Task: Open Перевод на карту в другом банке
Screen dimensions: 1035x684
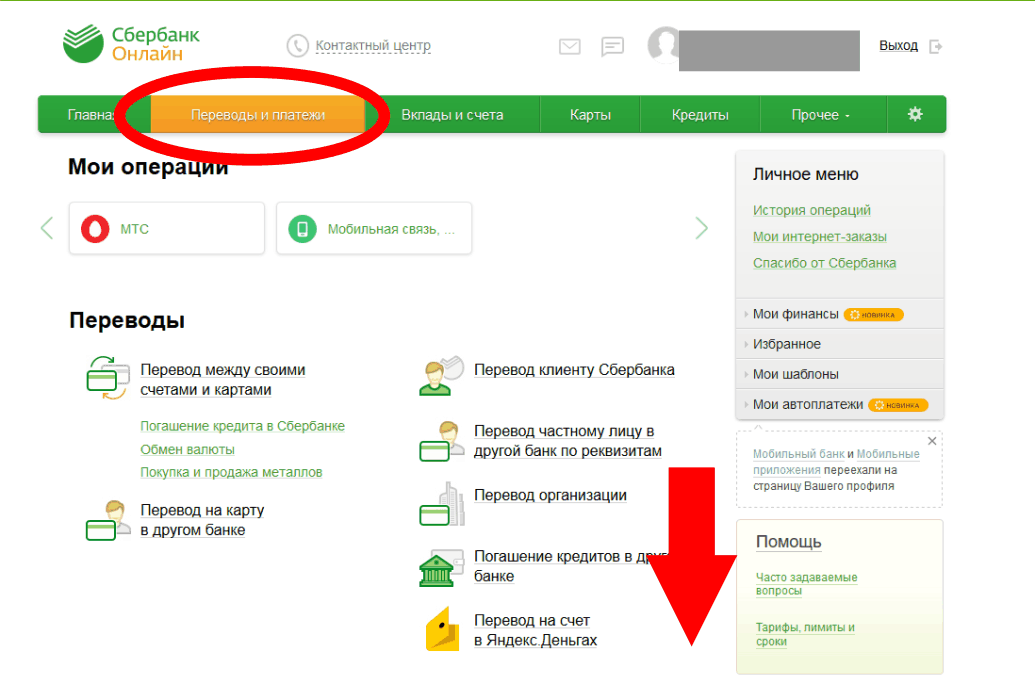Action: point(202,520)
